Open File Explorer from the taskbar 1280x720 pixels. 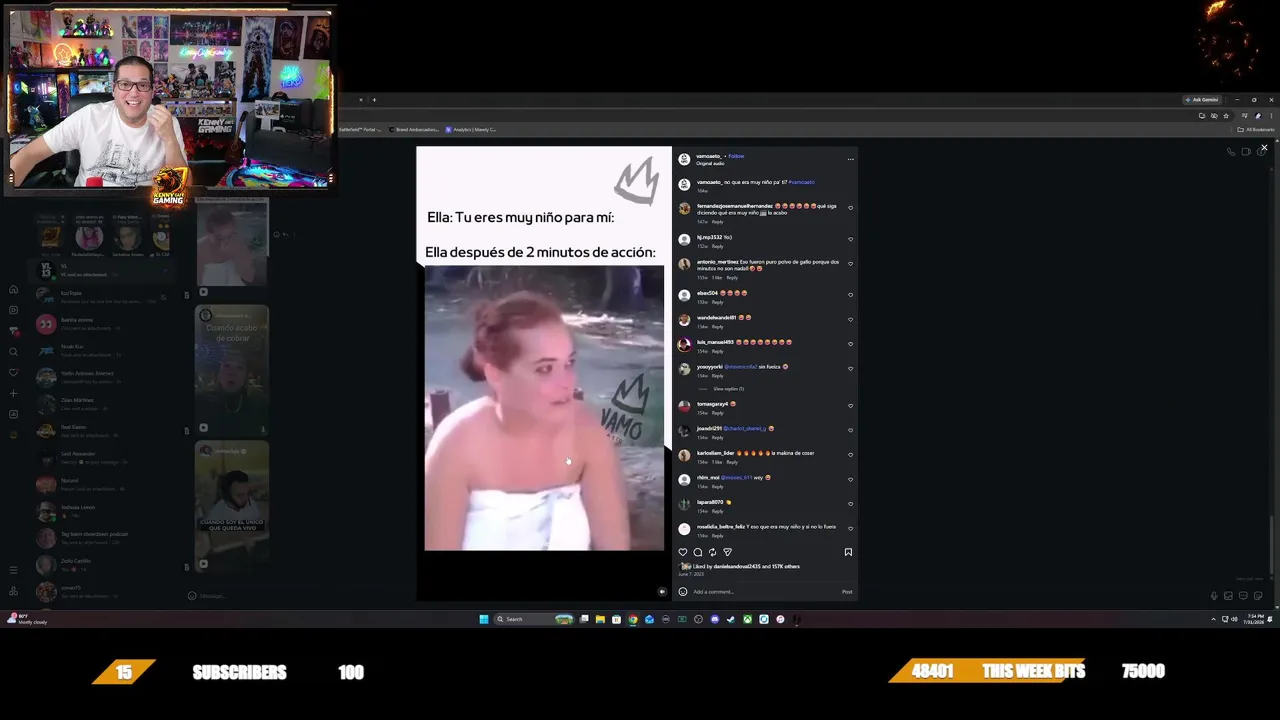tap(600, 619)
